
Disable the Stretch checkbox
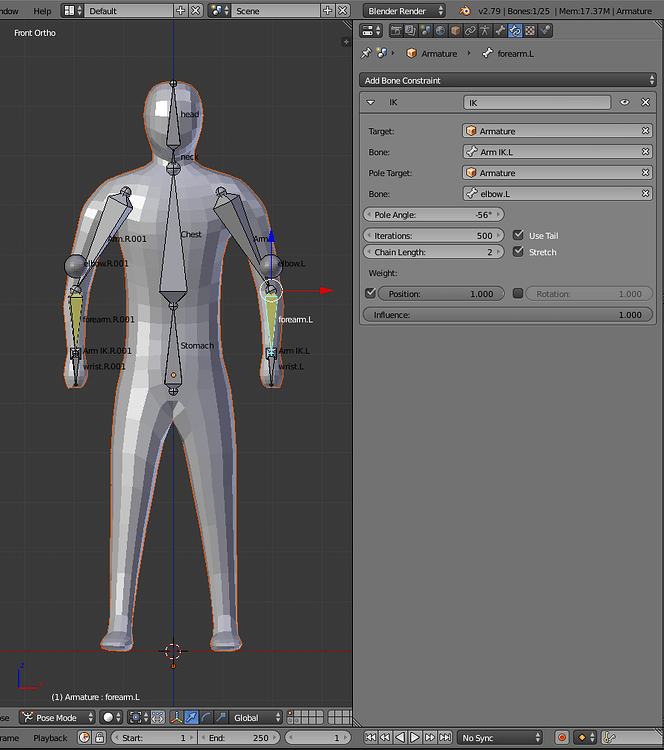(x=518, y=252)
